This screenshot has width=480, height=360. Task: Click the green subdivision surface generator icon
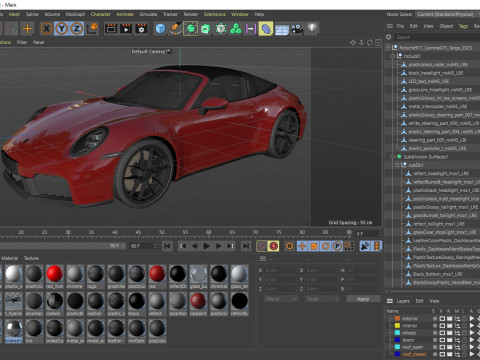[190, 29]
